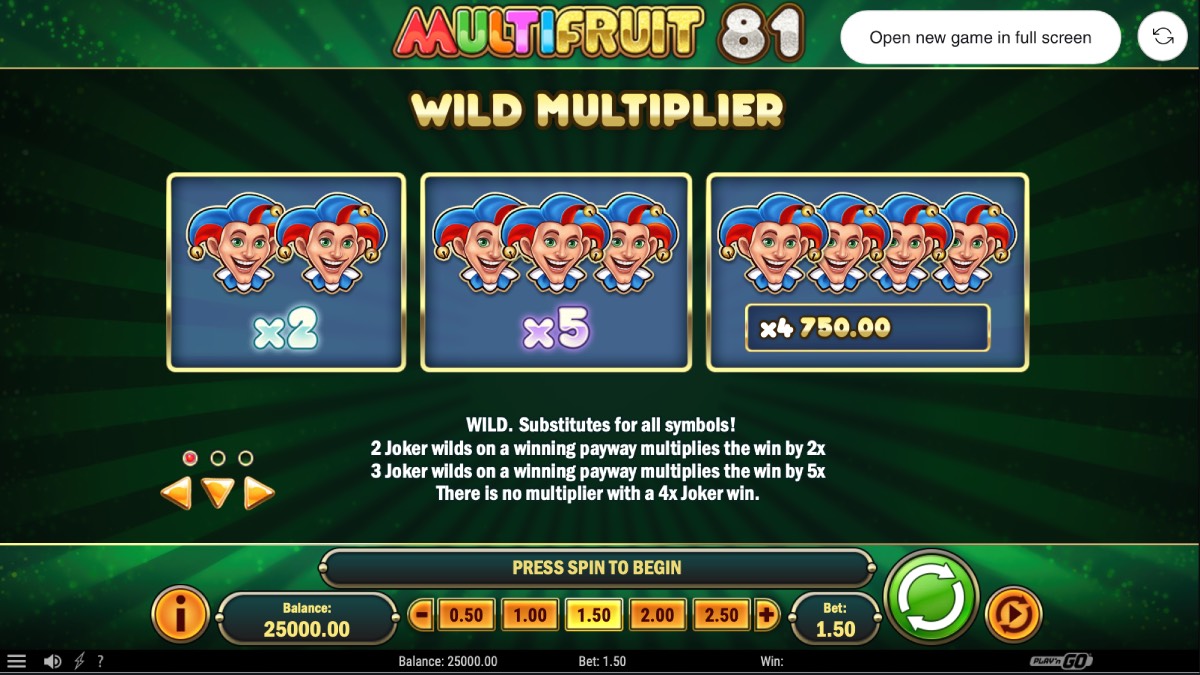
Task: Decrease bet with the minus button
Action: 421,615
